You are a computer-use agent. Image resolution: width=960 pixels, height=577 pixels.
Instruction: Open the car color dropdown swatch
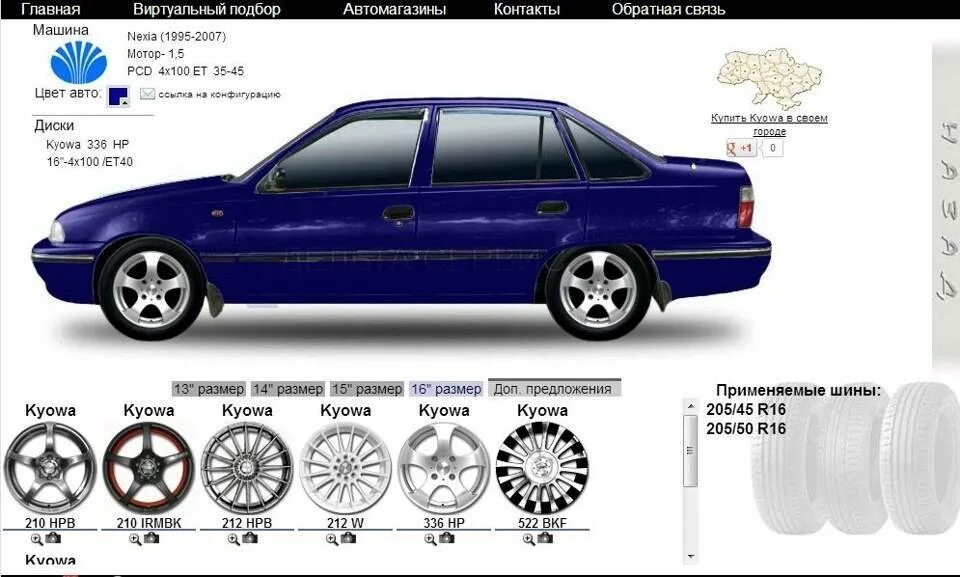click(118, 96)
